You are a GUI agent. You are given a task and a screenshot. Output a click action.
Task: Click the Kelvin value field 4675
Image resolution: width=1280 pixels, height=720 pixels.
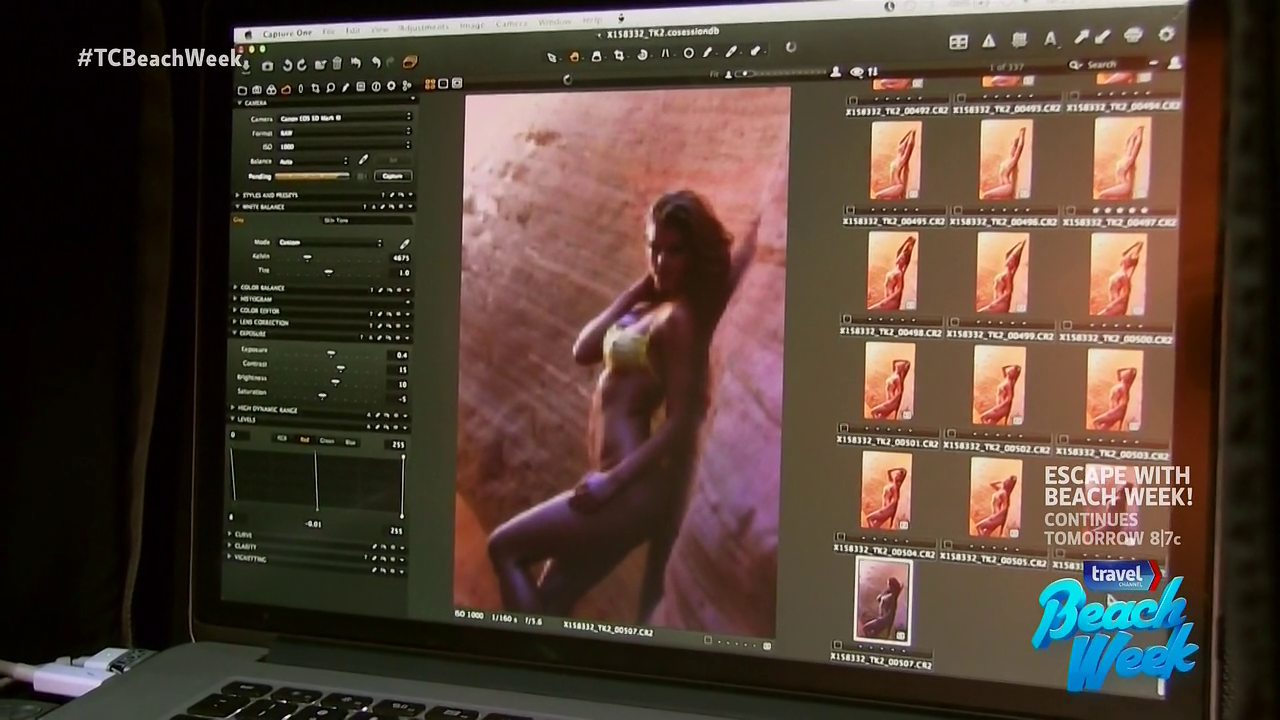[x=401, y=258]
